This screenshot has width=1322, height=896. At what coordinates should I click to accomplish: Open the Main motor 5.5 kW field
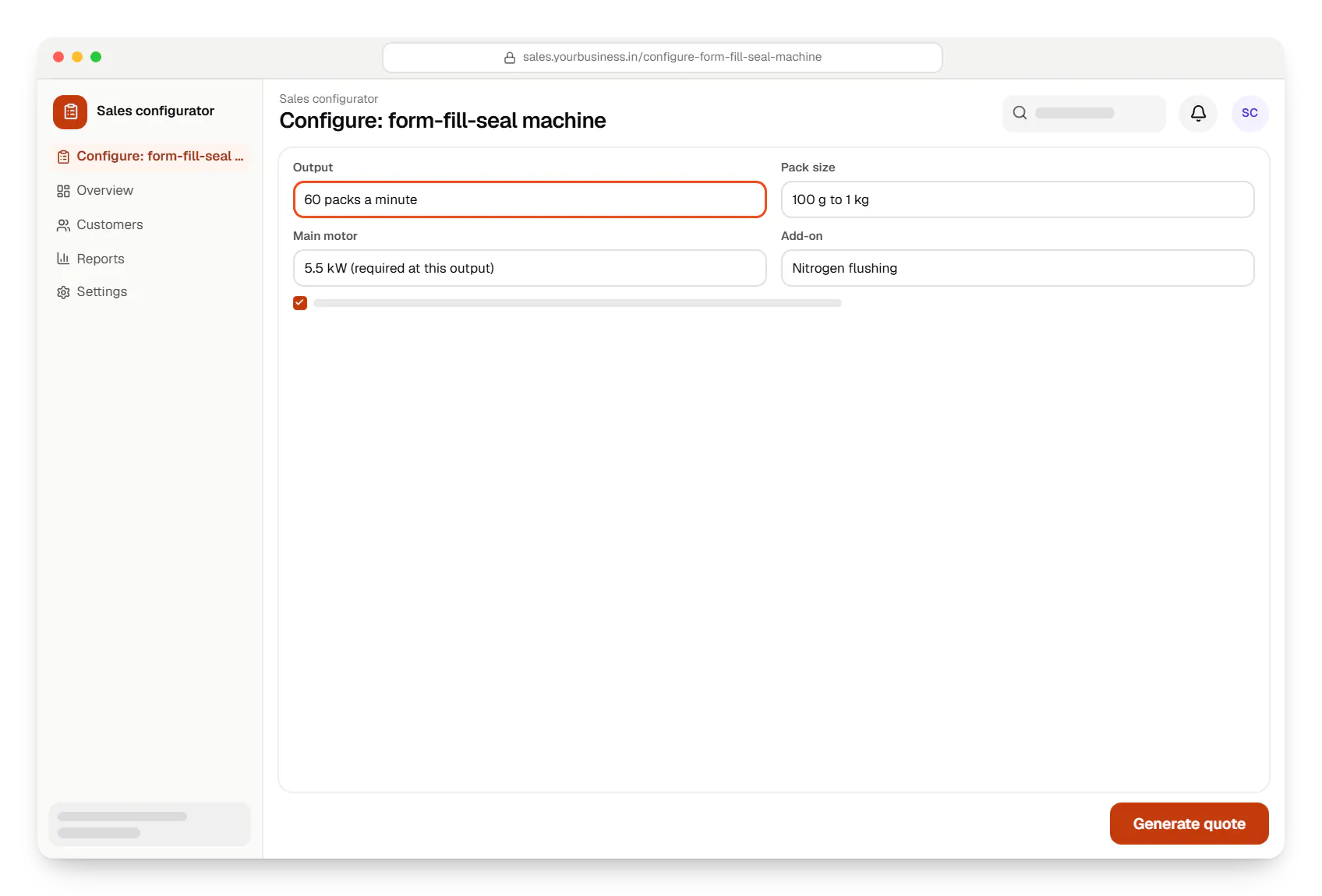coord(530,268)
